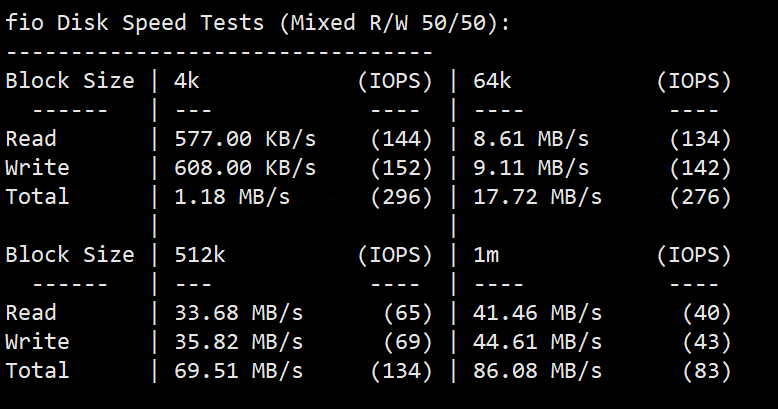The width and height of the screenshot is (778, 409).
Task: Select the 33.68 MB/s read value
Action: point(238,313)
